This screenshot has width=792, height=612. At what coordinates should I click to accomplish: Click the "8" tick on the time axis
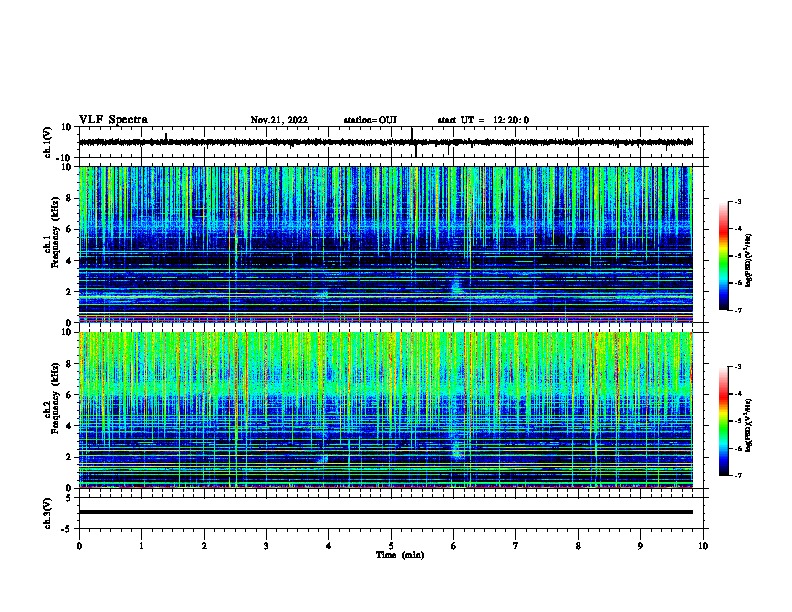tap(578, 546)
